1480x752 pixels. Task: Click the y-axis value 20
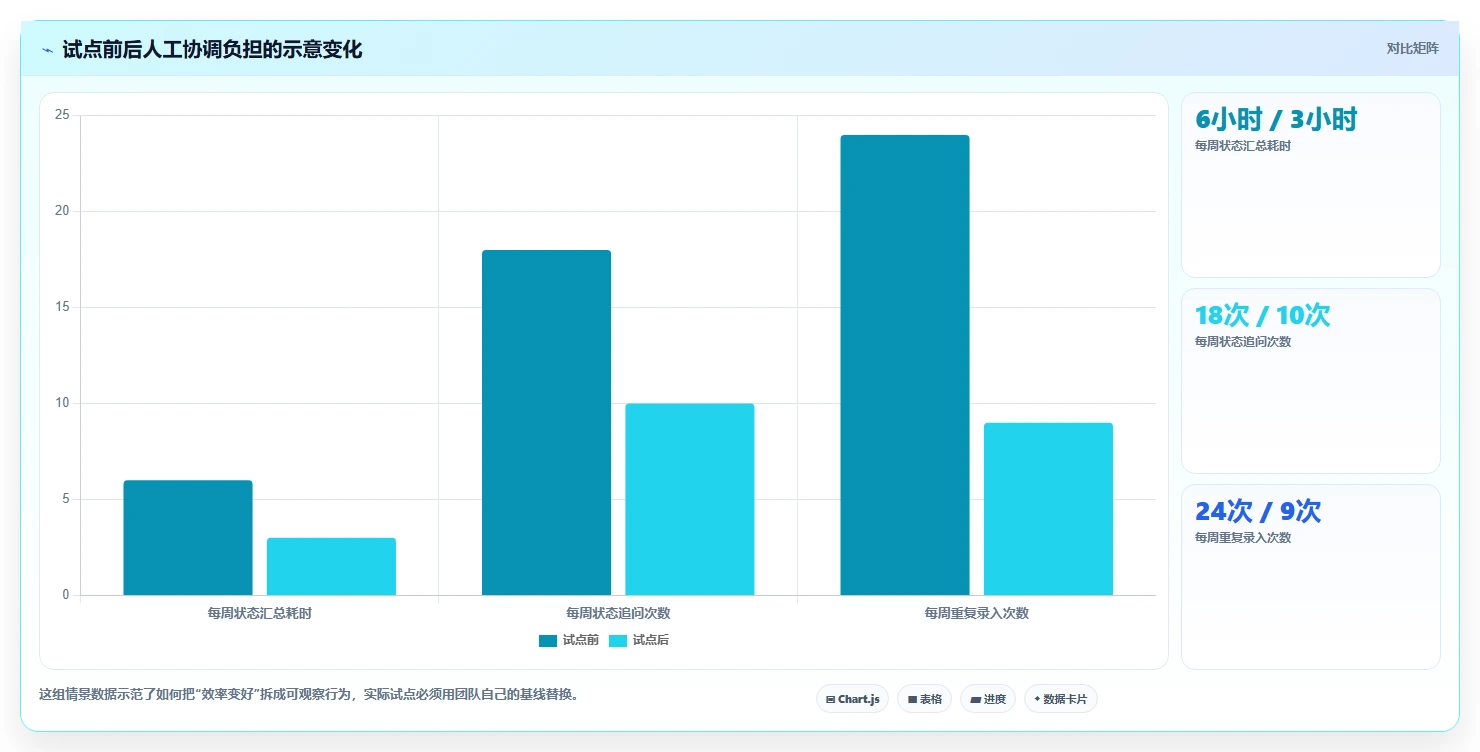point(62,211)
